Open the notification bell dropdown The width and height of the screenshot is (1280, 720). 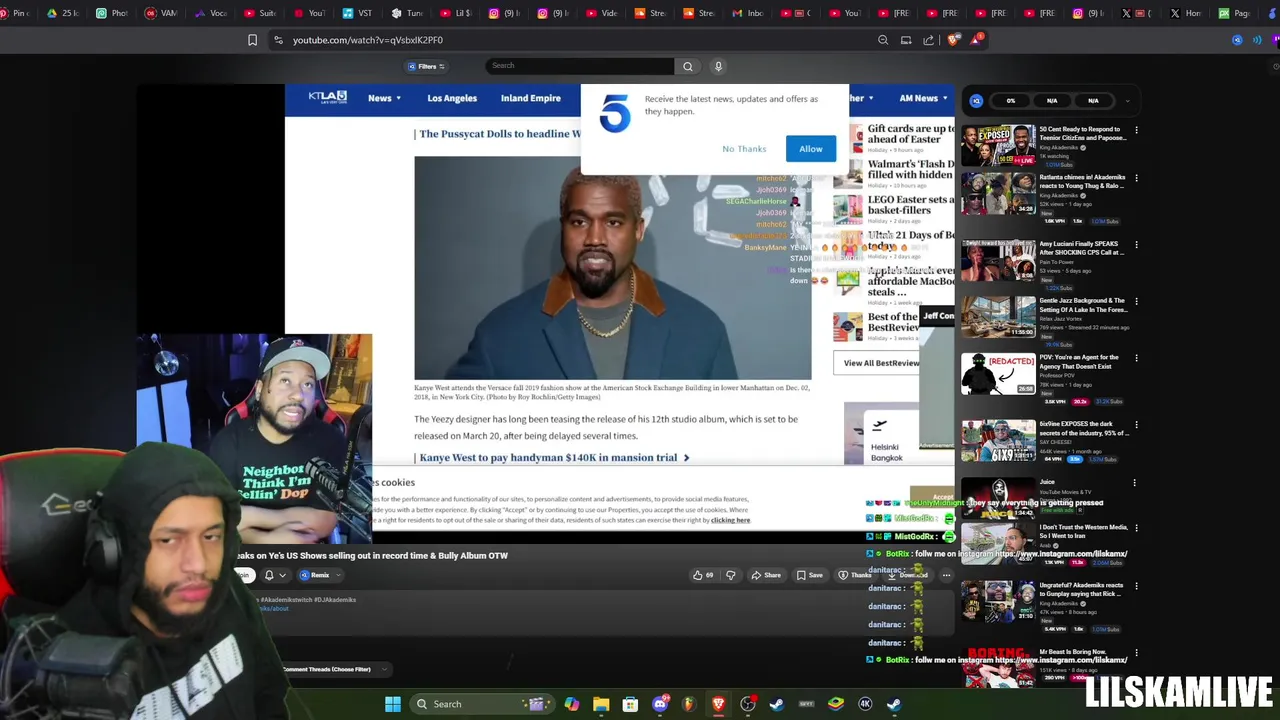(x=274, y=575)
